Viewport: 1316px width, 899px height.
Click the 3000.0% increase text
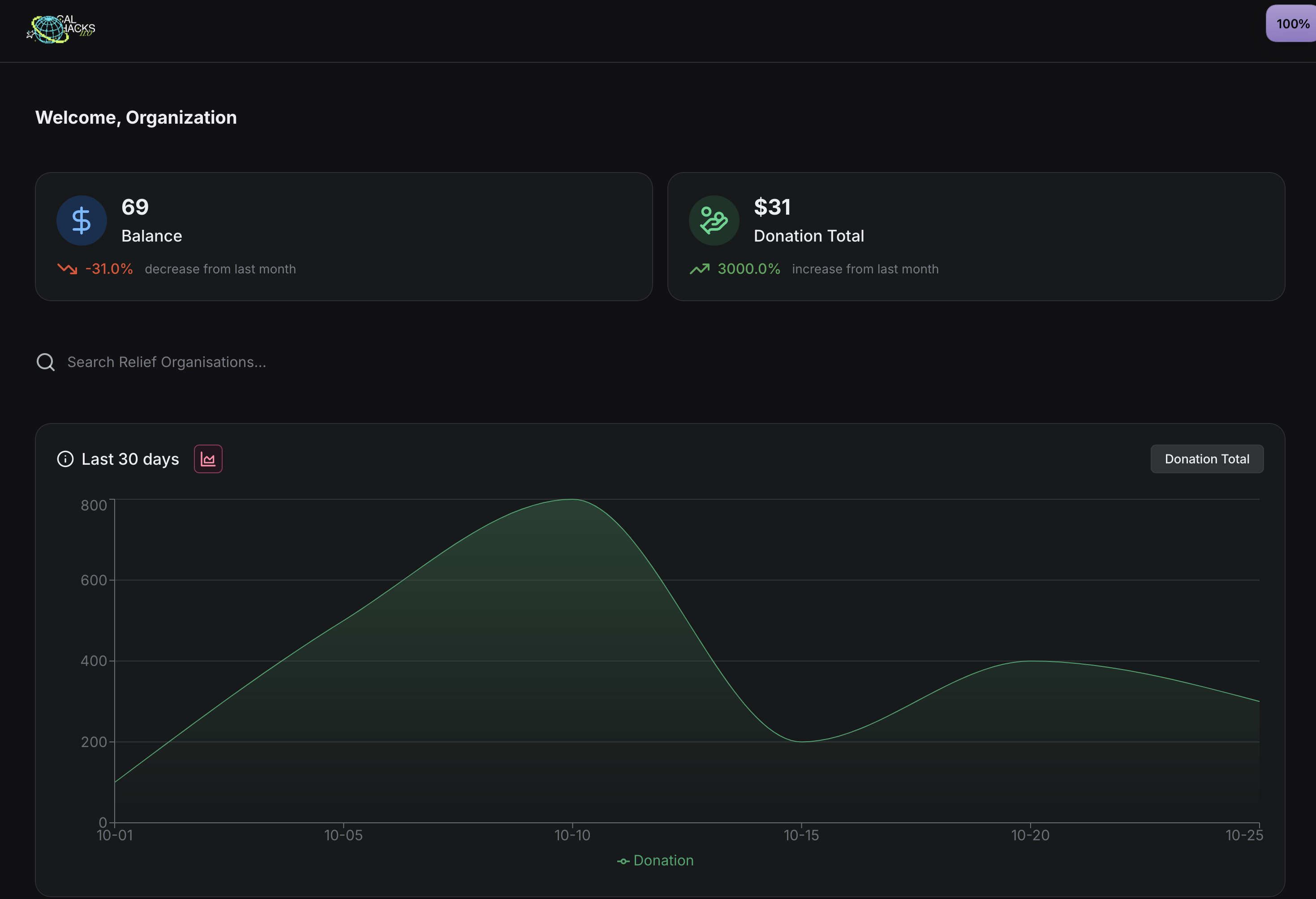pyautogui.click(x=748, y=268)
